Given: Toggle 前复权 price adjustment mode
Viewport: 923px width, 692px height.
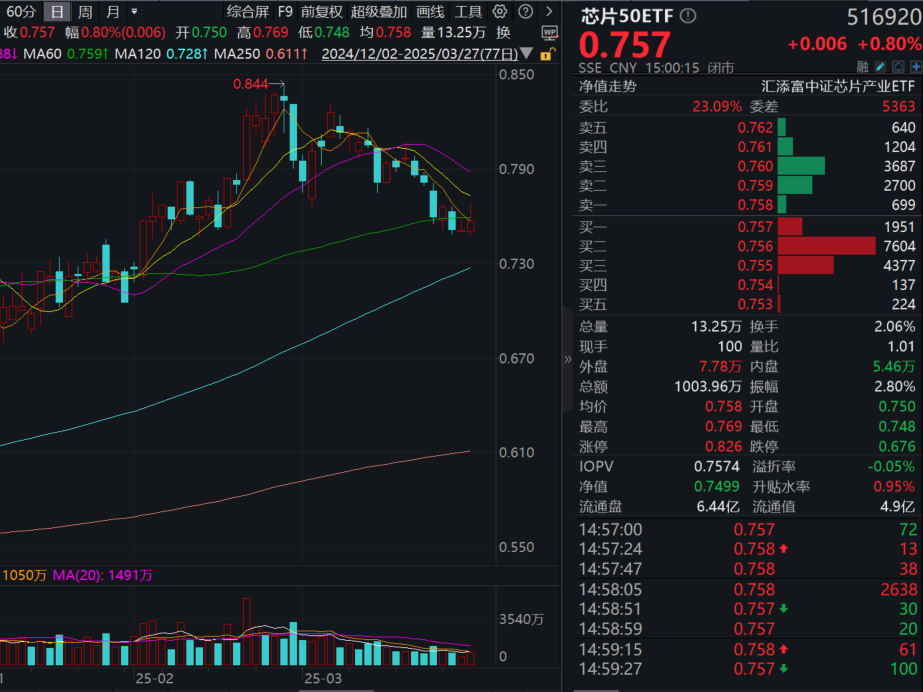Looking at the screenshot, I should tap(321, 12).
